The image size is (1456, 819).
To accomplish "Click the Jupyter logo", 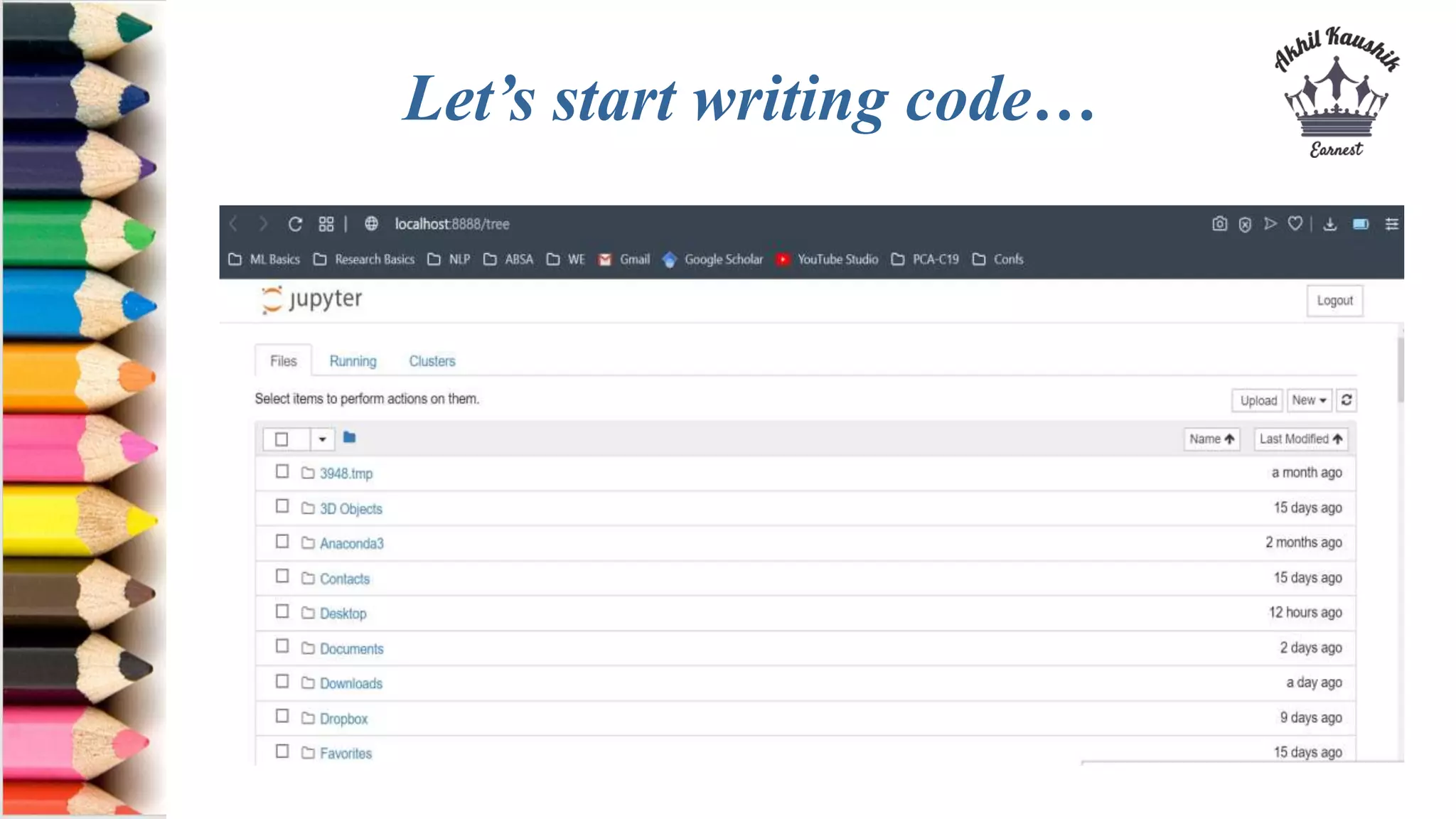I will pyautogui.click(x=311, y=299).
